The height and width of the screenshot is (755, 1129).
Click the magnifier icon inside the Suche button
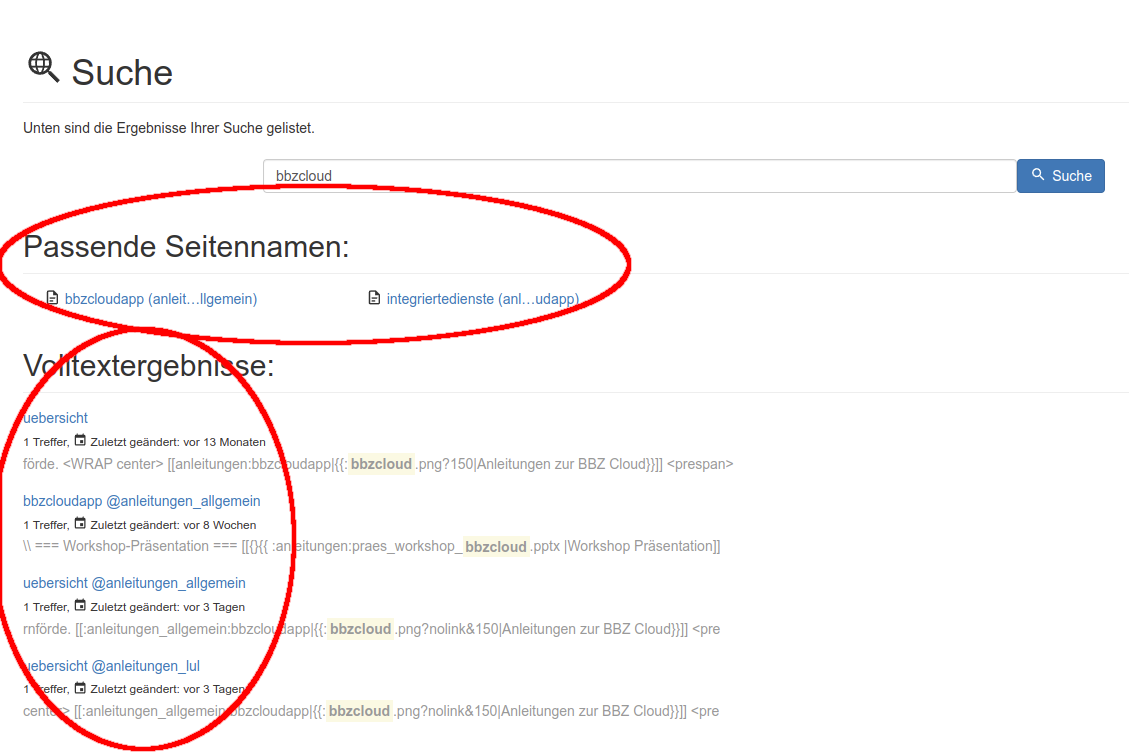pyautogui.click(x=1038, y=175)
